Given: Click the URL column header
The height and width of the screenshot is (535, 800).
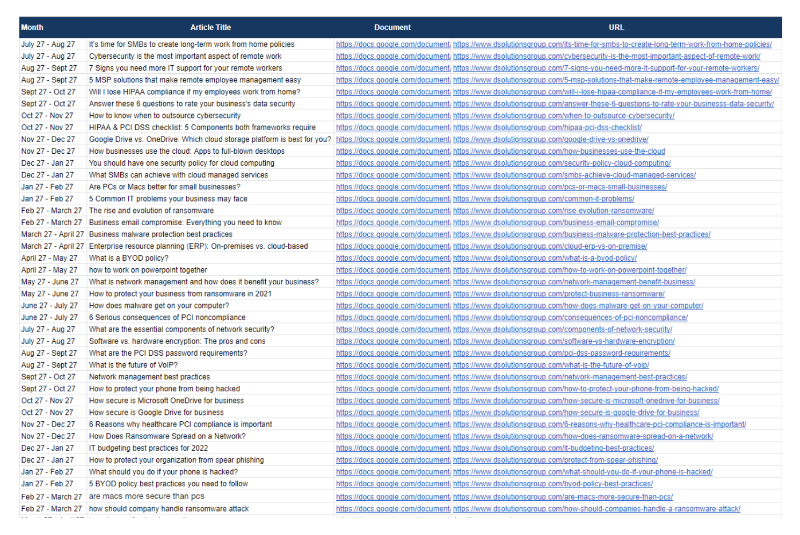Looking at the screenshot, I should 616,28.
